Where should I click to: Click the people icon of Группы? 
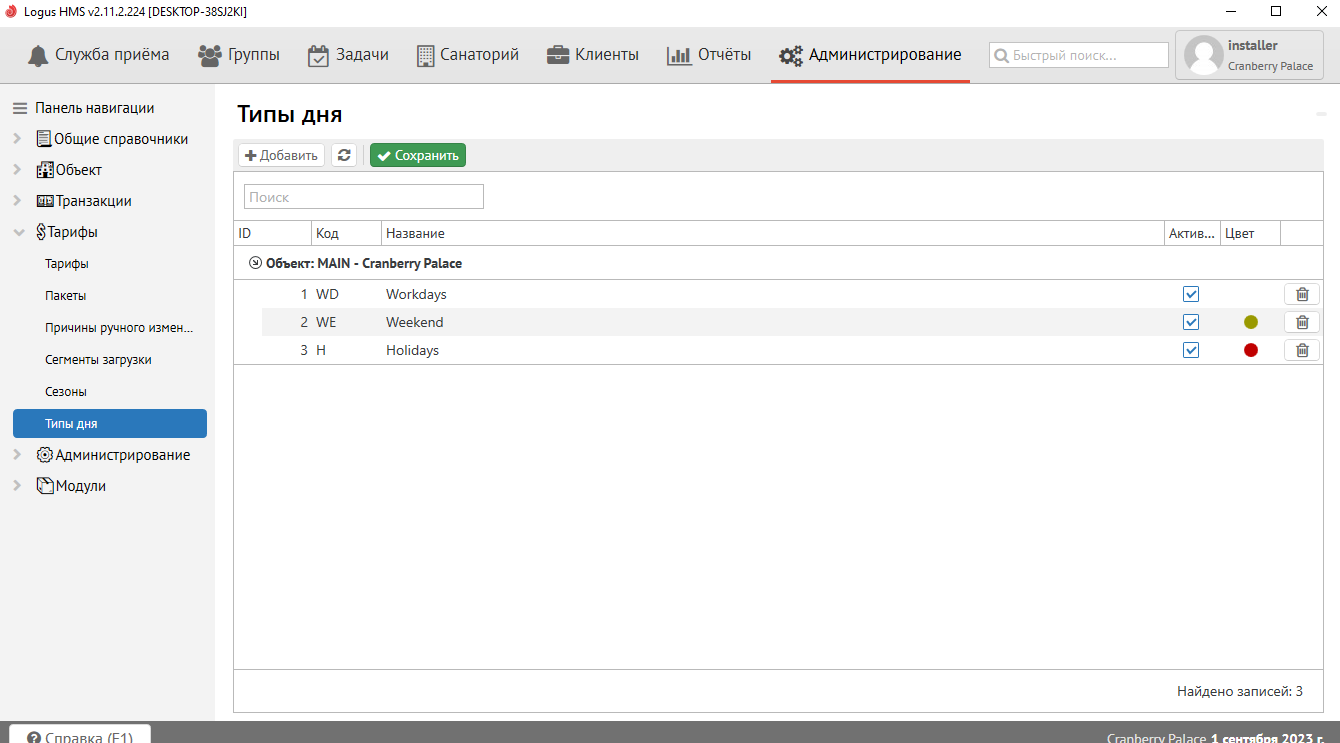coord(210,55)
